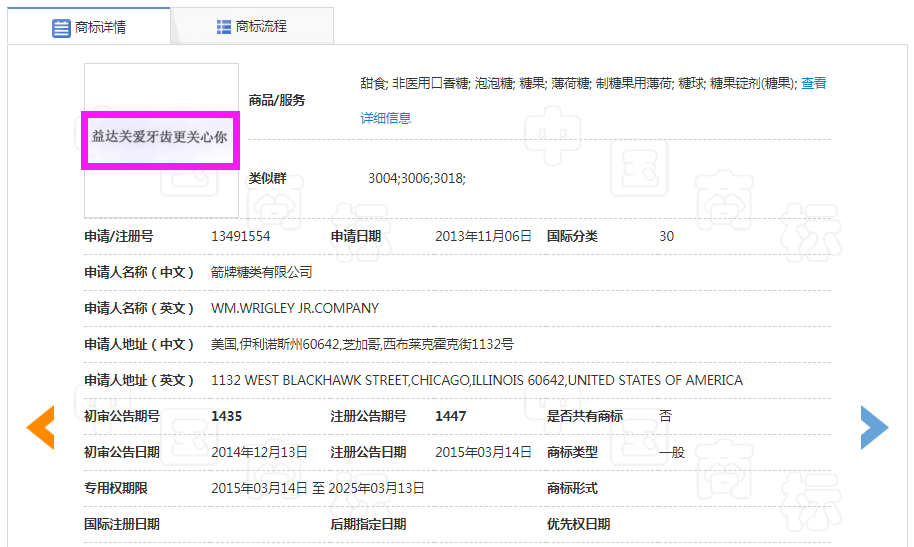Click the list icon on 商标详情 tab
This screenshot has height=547, width=914.
tap(61, 27)
